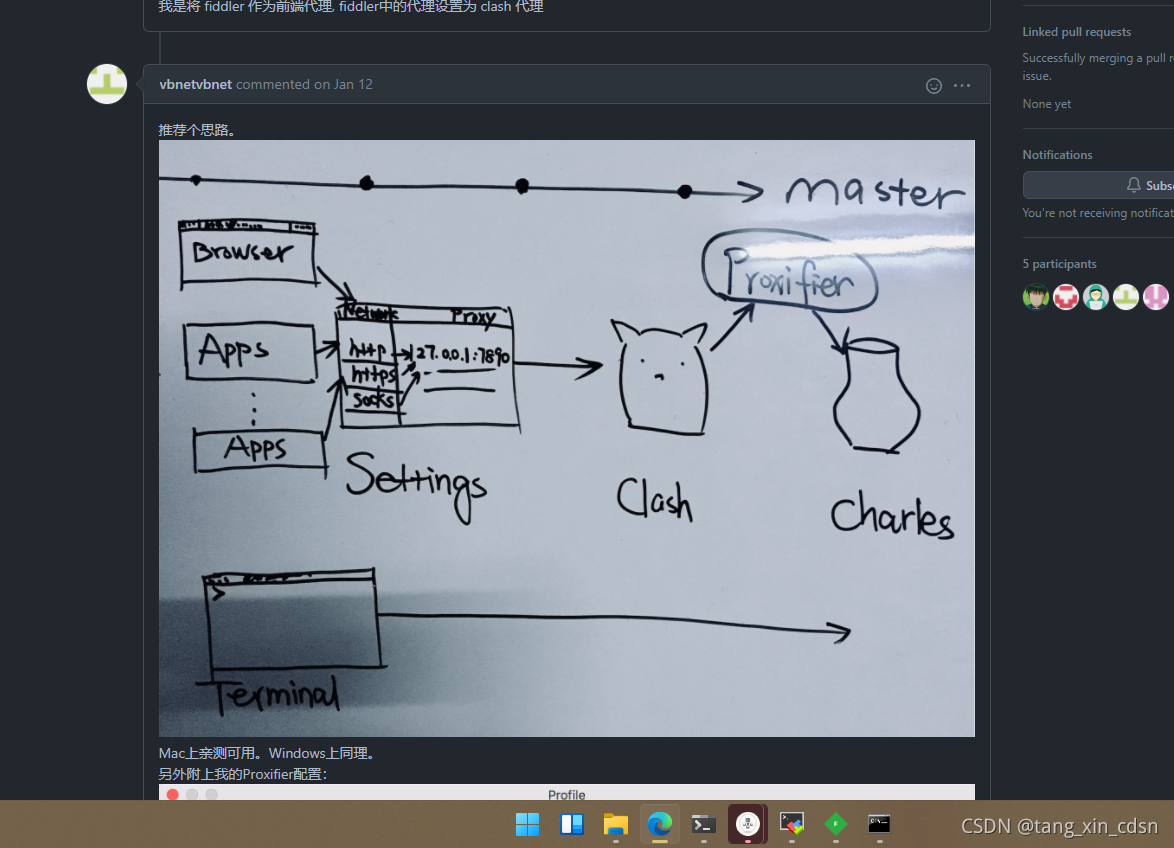Open the green identicon participant avatar
This screenshot has width=1174, height=848.
coord(1126,296)
